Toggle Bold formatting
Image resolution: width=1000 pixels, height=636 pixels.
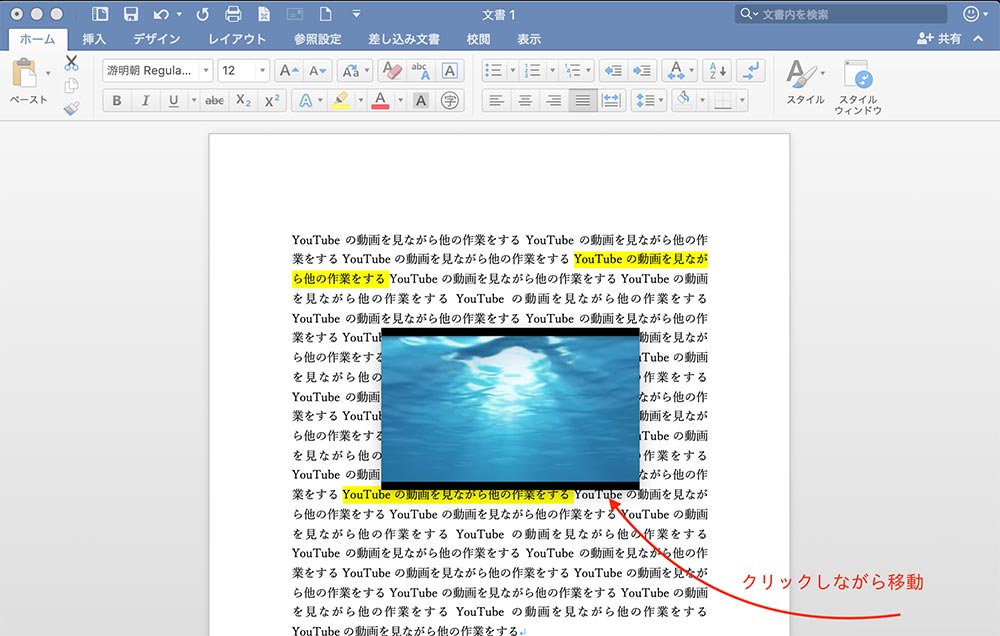[117, 100]
